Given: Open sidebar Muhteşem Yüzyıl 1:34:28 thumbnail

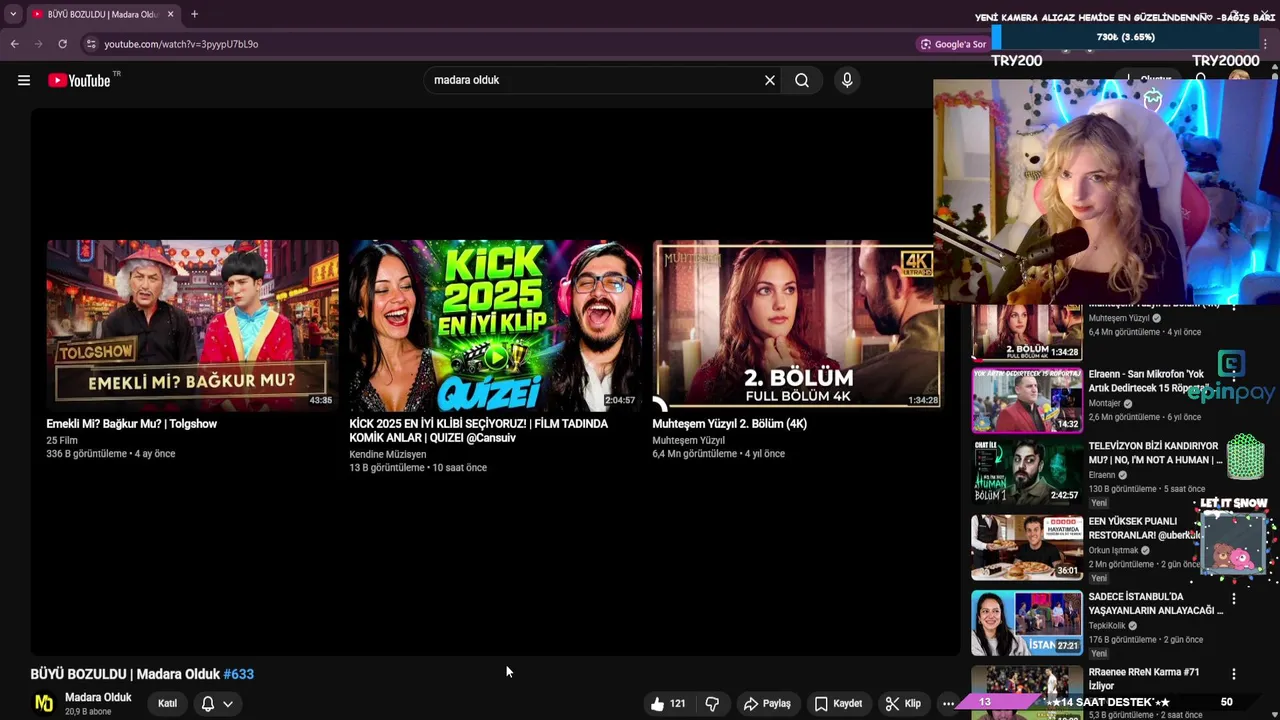Looking at the screenshot, I should [x=1027, y=332].
